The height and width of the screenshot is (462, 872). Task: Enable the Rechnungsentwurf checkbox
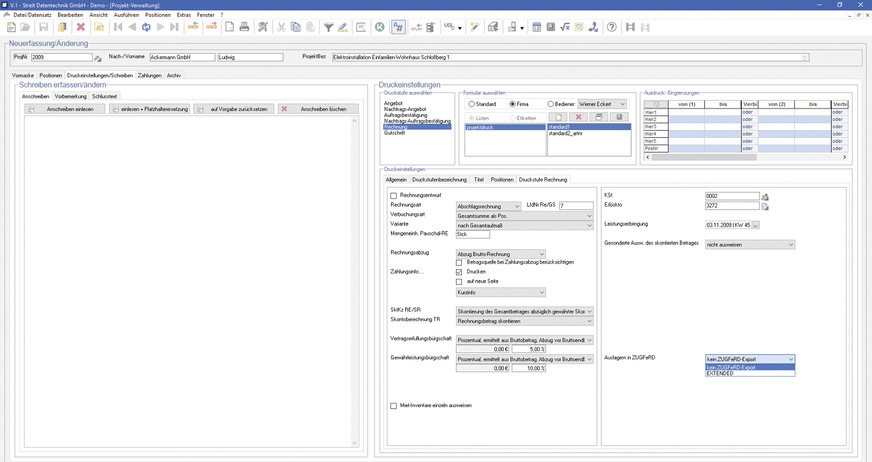coord(394,195)
